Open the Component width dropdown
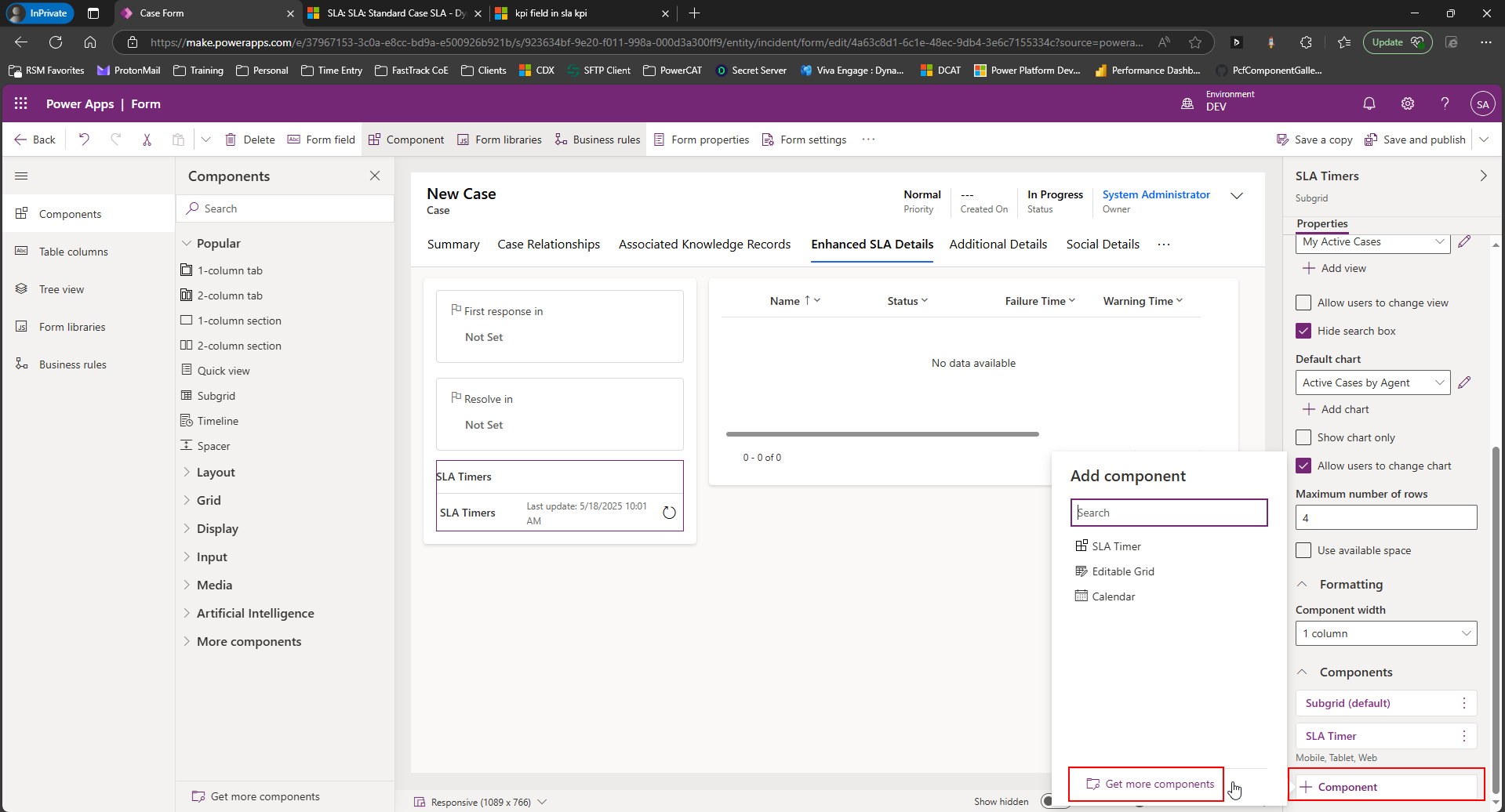Image resolution: width=1505 pixels, height=812 pixels. 1386,633
